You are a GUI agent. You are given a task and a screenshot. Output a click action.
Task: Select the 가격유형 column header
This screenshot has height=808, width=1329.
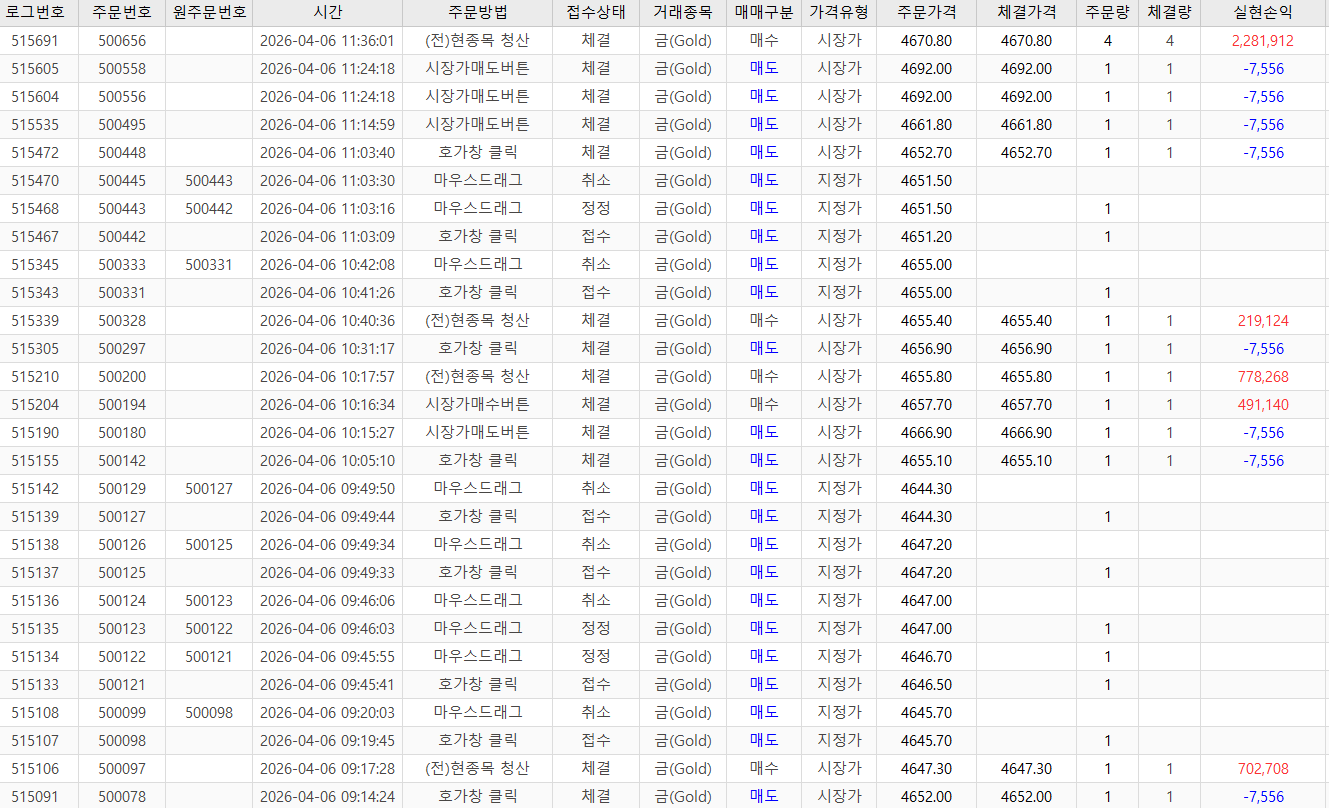point(839,13)
